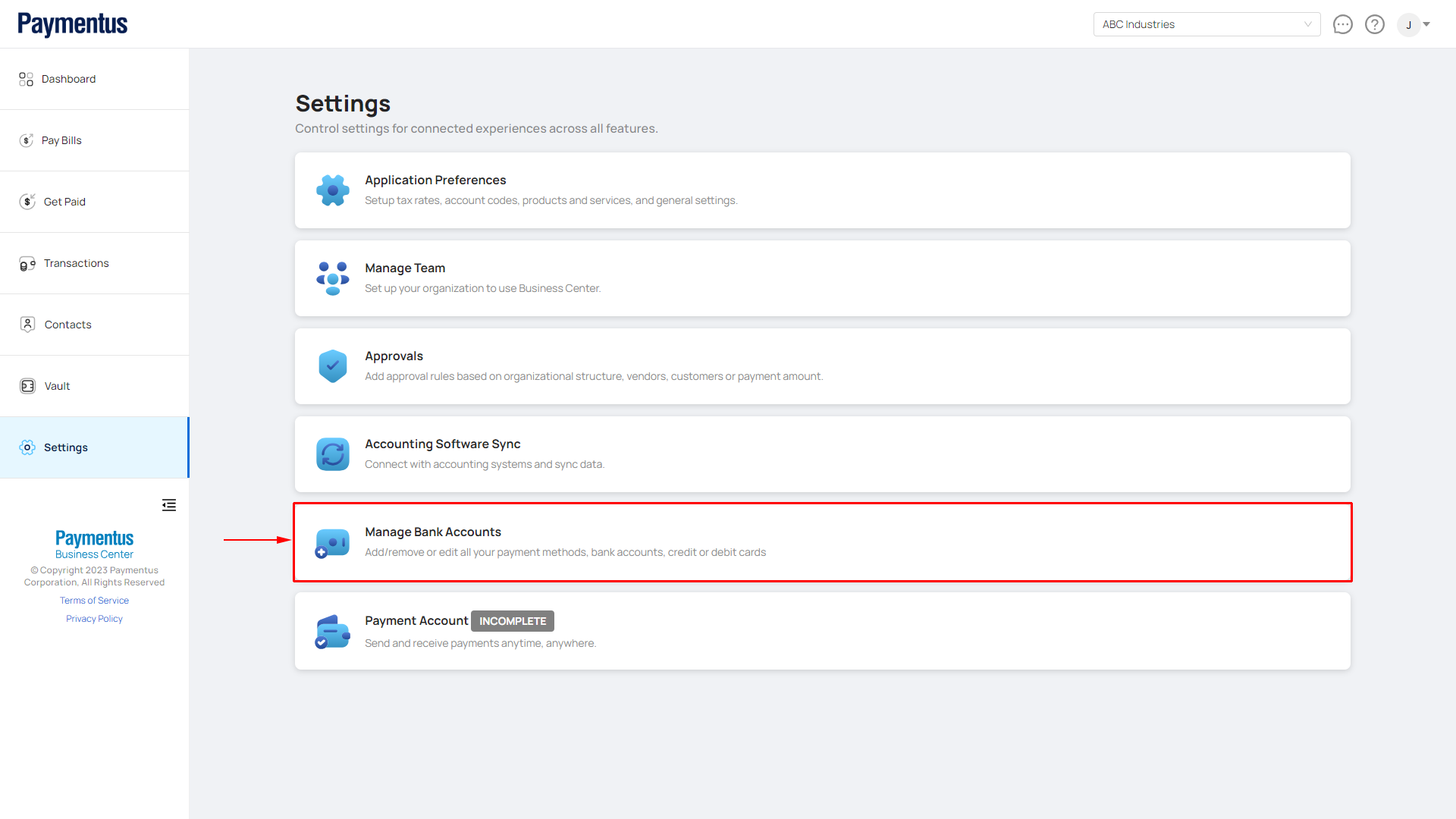Collapse the sidebar with menu-fold icon
The width and height of the screenshot is (1456, 819).
click(x=168, y=505)
